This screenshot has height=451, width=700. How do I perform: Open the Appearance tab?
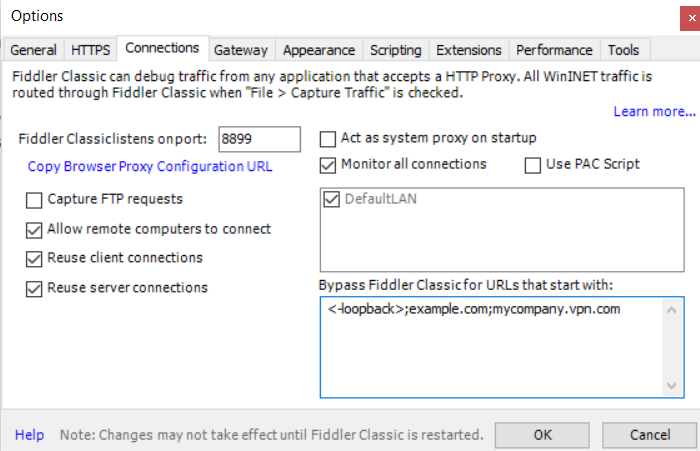tap(318, 50)
